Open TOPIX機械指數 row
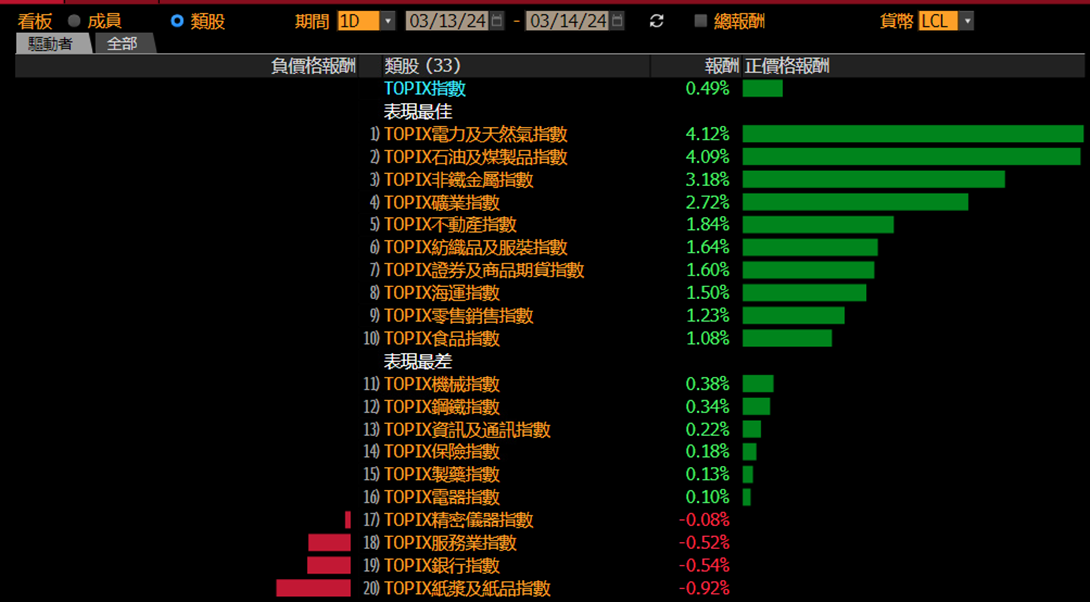 pos(441,384)
